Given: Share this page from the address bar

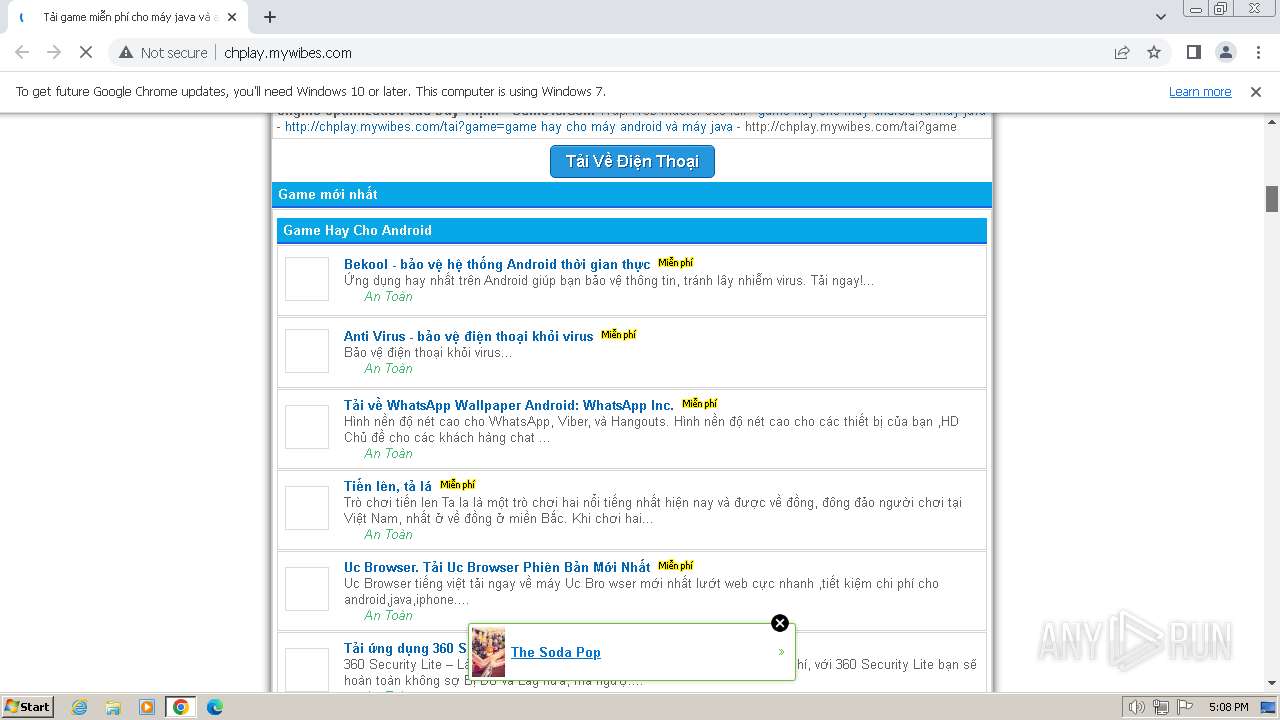Looking at the screenshot, I should [1122, 53].
